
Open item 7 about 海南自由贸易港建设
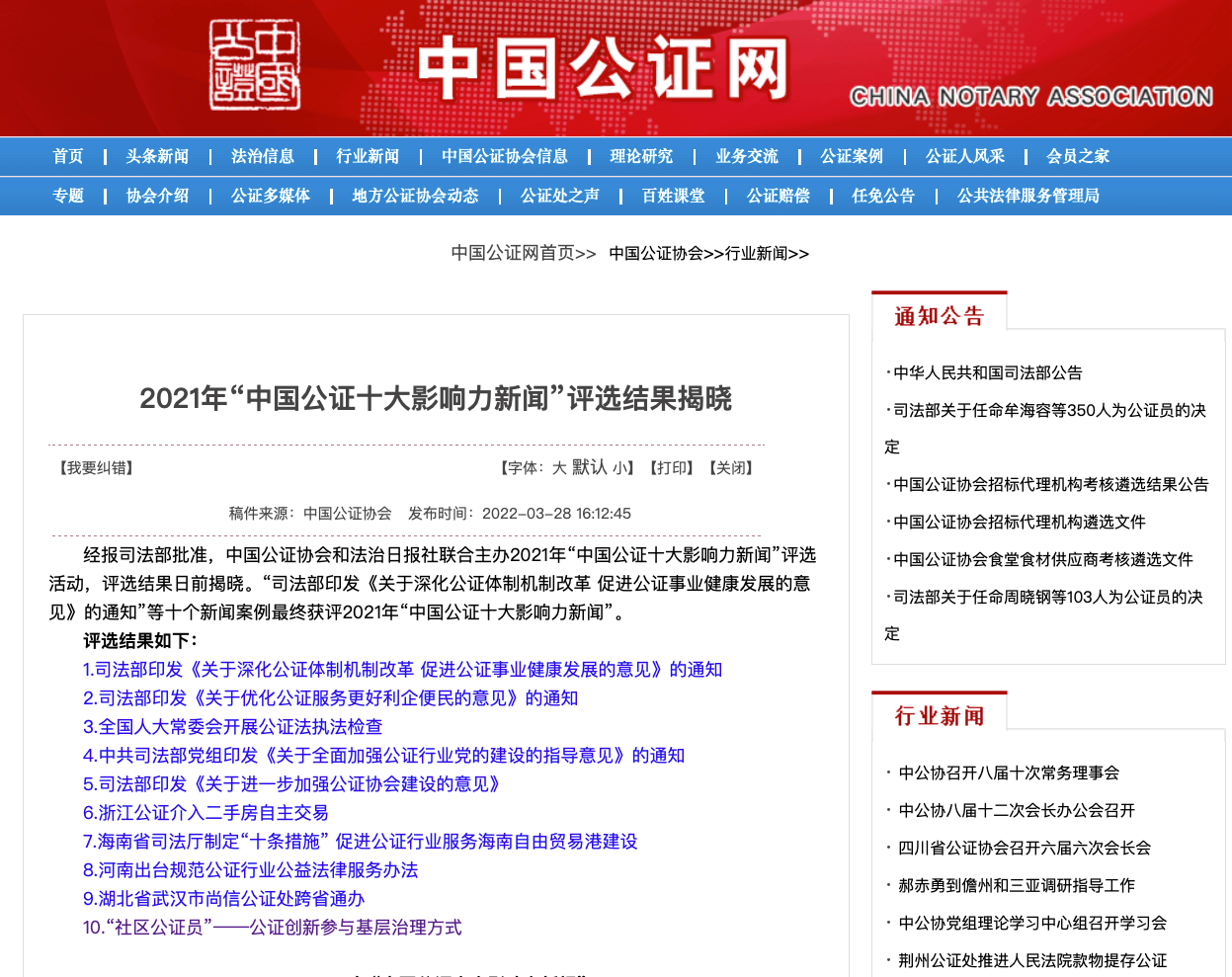pos(361,842)
